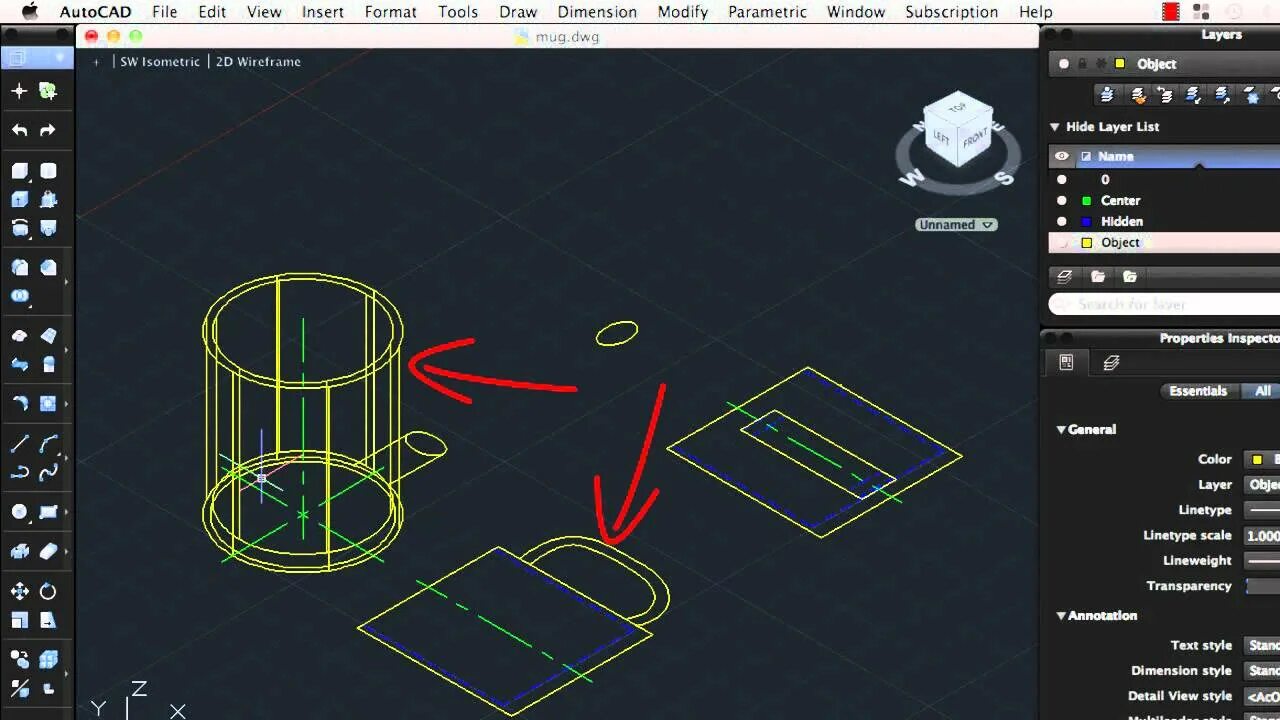Switch Properties Inspector to Essentials
The width and height of the screenshot is (1280, 720).
[1198, 391]
